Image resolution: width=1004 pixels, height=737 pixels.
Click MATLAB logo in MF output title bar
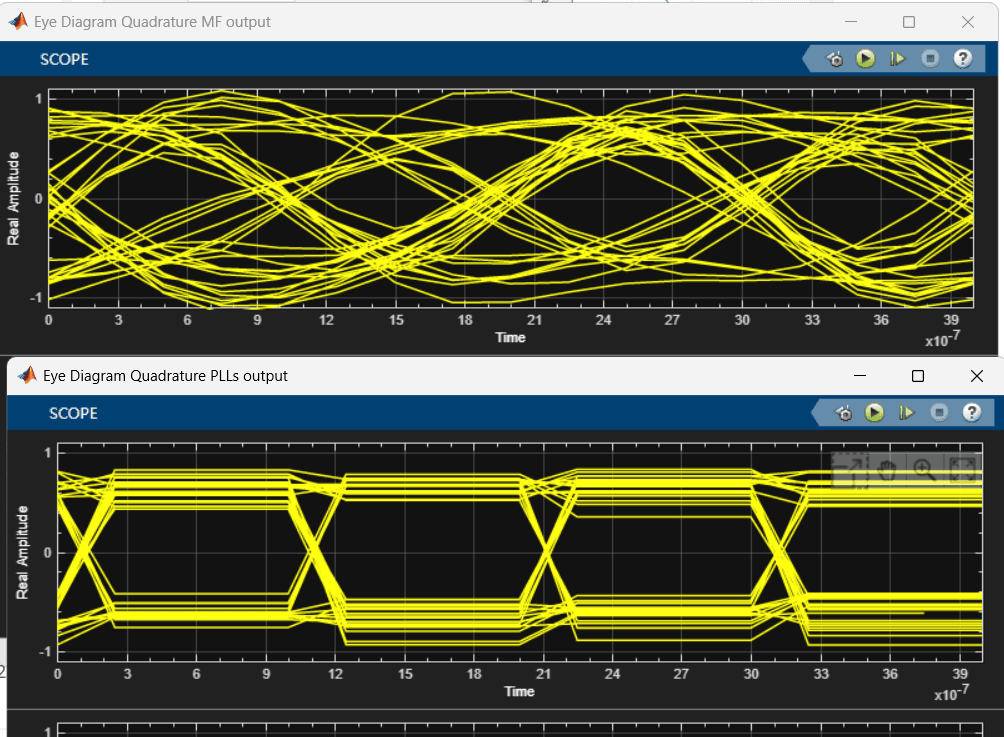(18, 22)
